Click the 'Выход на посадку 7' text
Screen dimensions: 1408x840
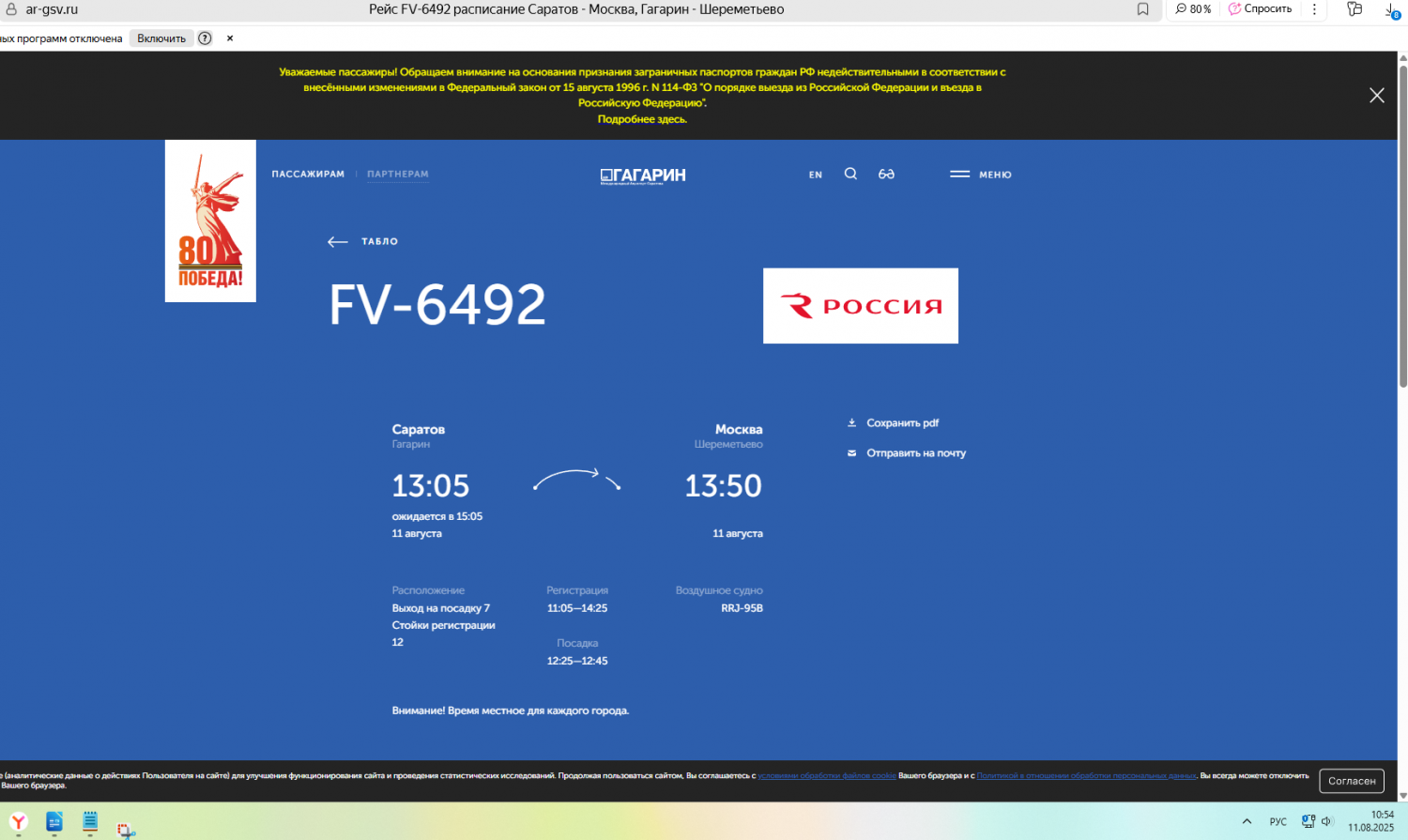click(441, 608)
